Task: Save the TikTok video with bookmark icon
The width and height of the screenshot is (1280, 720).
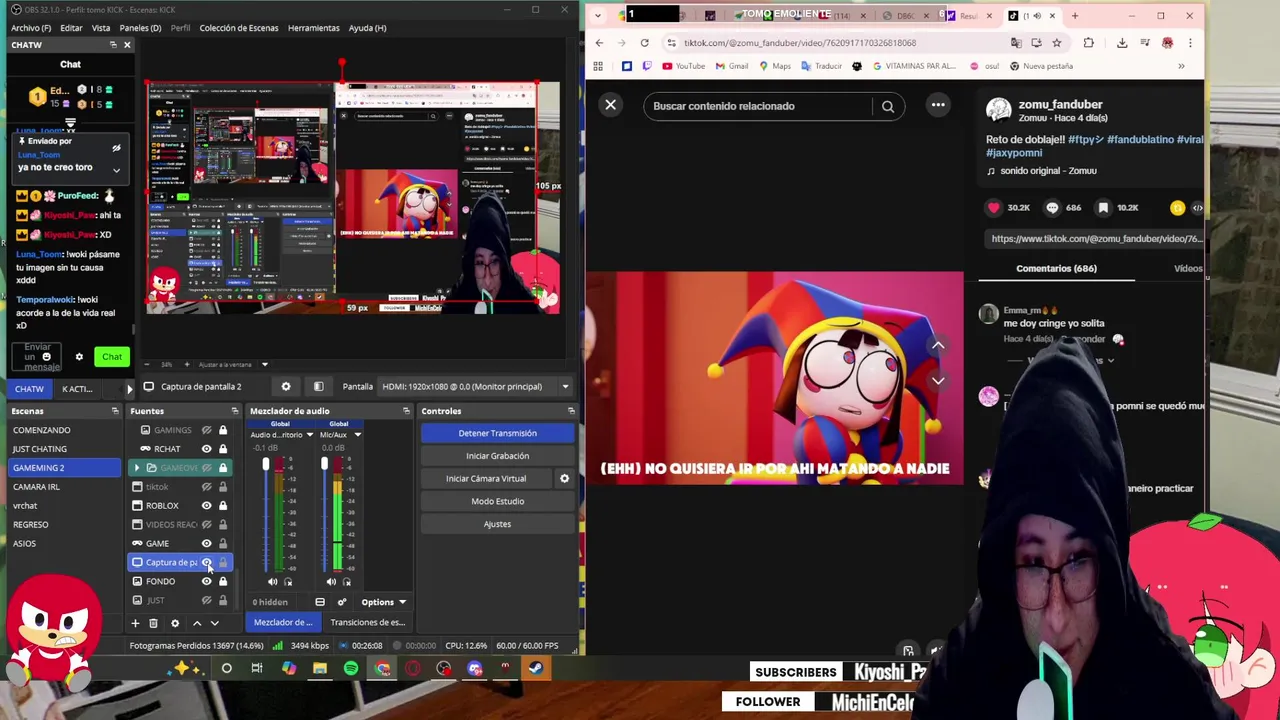Action: pyautogui.click(x=1103, y=207)
